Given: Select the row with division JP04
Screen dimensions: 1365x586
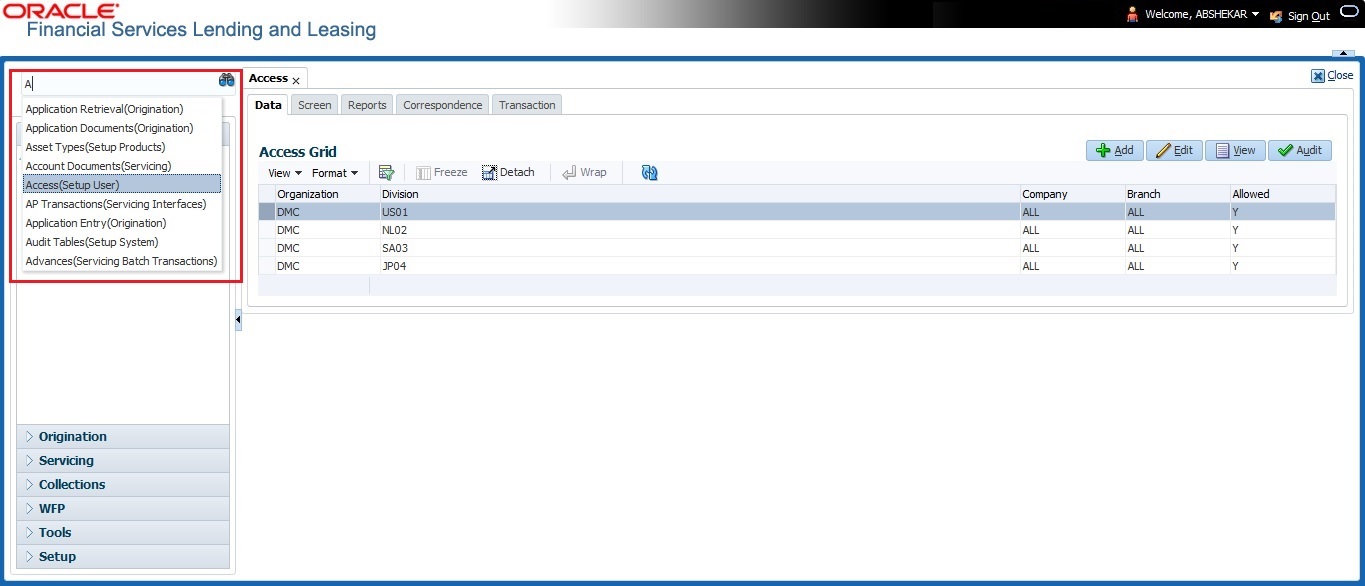Looking at the screenshot, I should coord(797,266).
